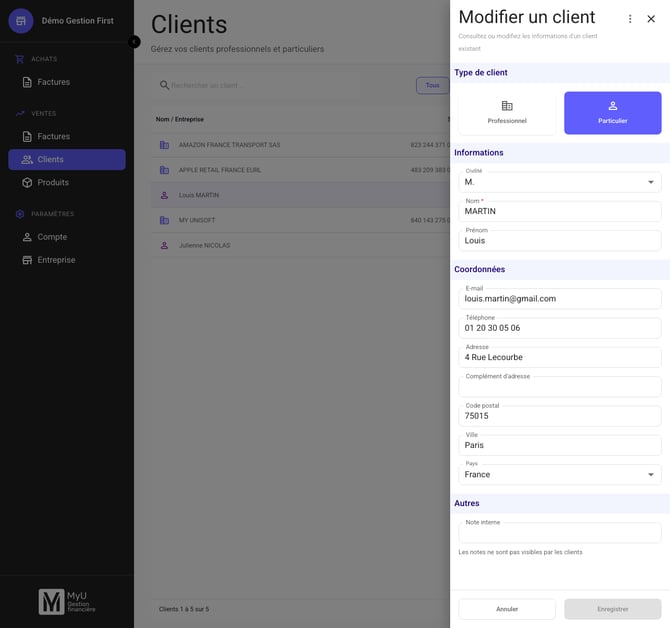Image resolution: width=670 pixels, height=628 pixels.
Task: Focus the Note interne field
Action: click(x=560, y=533)
